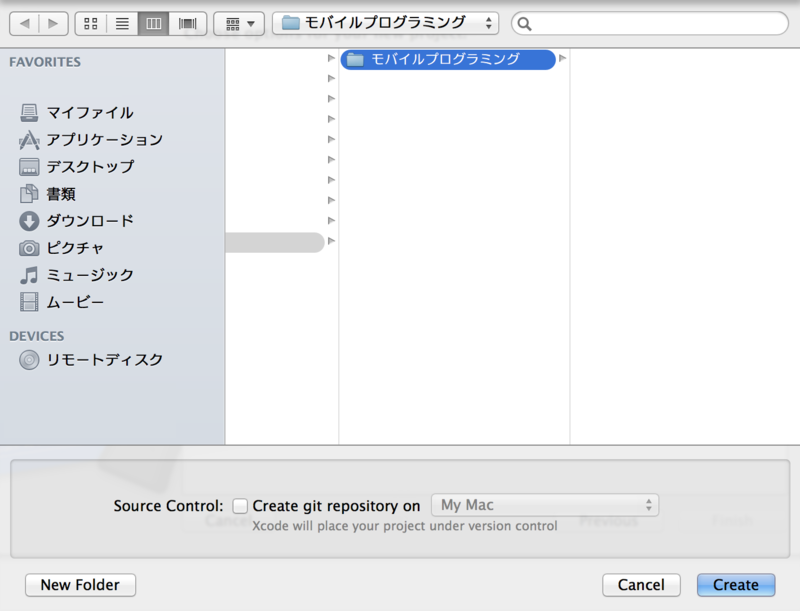Click the アプリケーション icon
Viewport: 800px width, 611px height.
(x=29, y=140)
